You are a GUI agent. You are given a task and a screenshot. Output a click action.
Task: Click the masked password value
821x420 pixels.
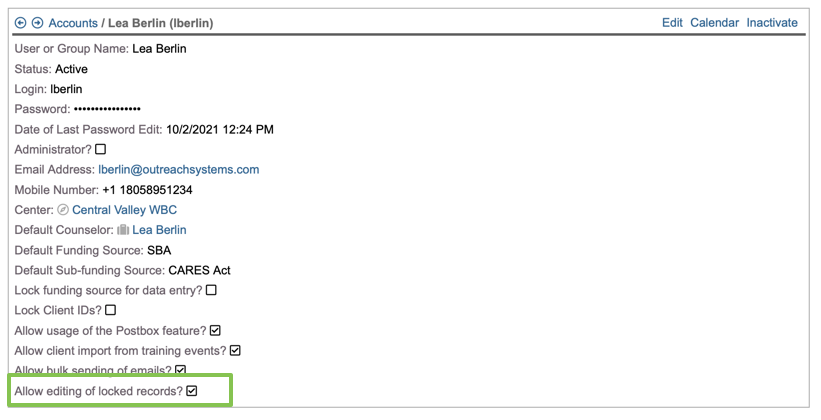tap(107, 109)
